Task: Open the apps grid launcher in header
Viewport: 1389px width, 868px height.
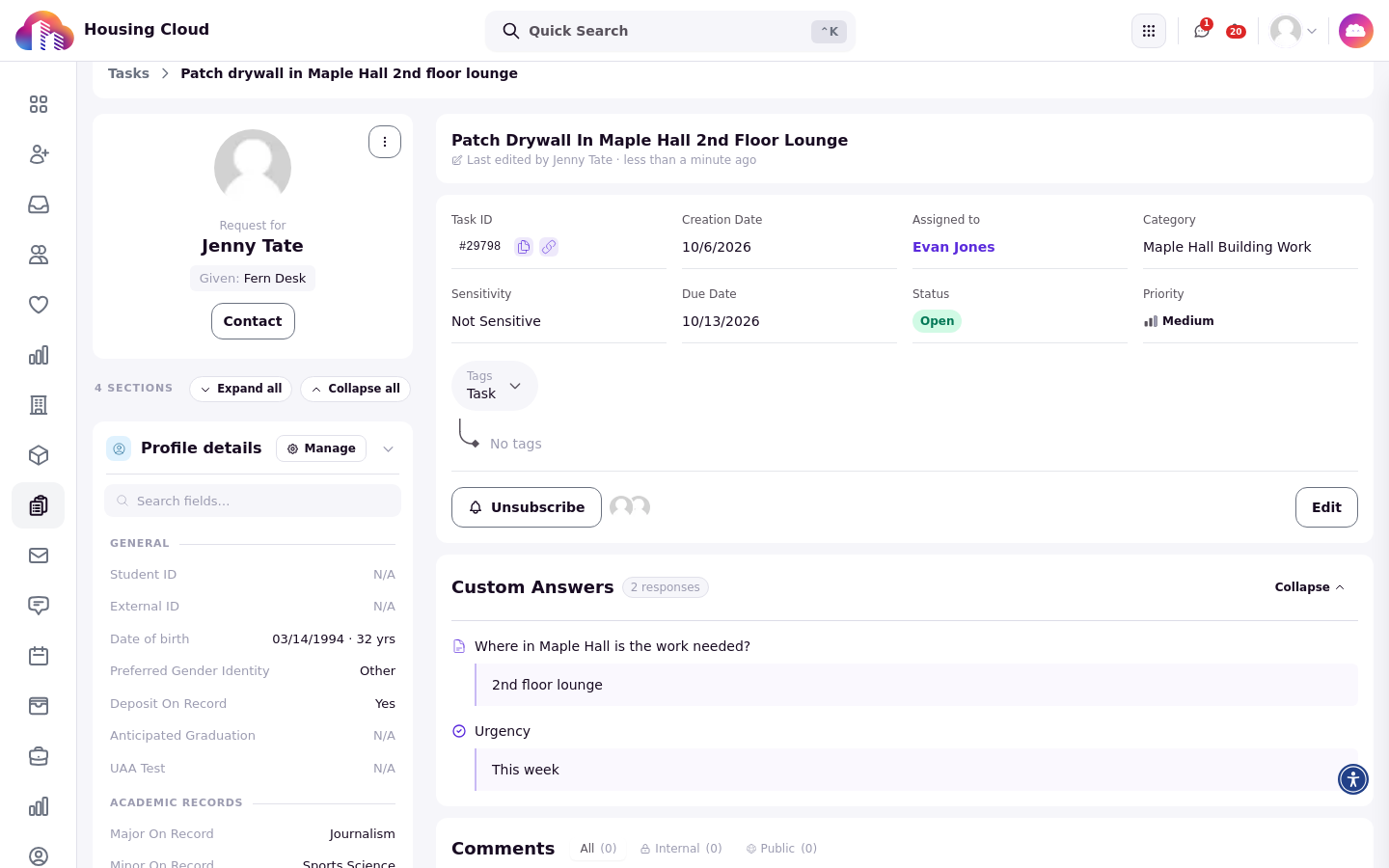Action: [x=1149, y=31]
